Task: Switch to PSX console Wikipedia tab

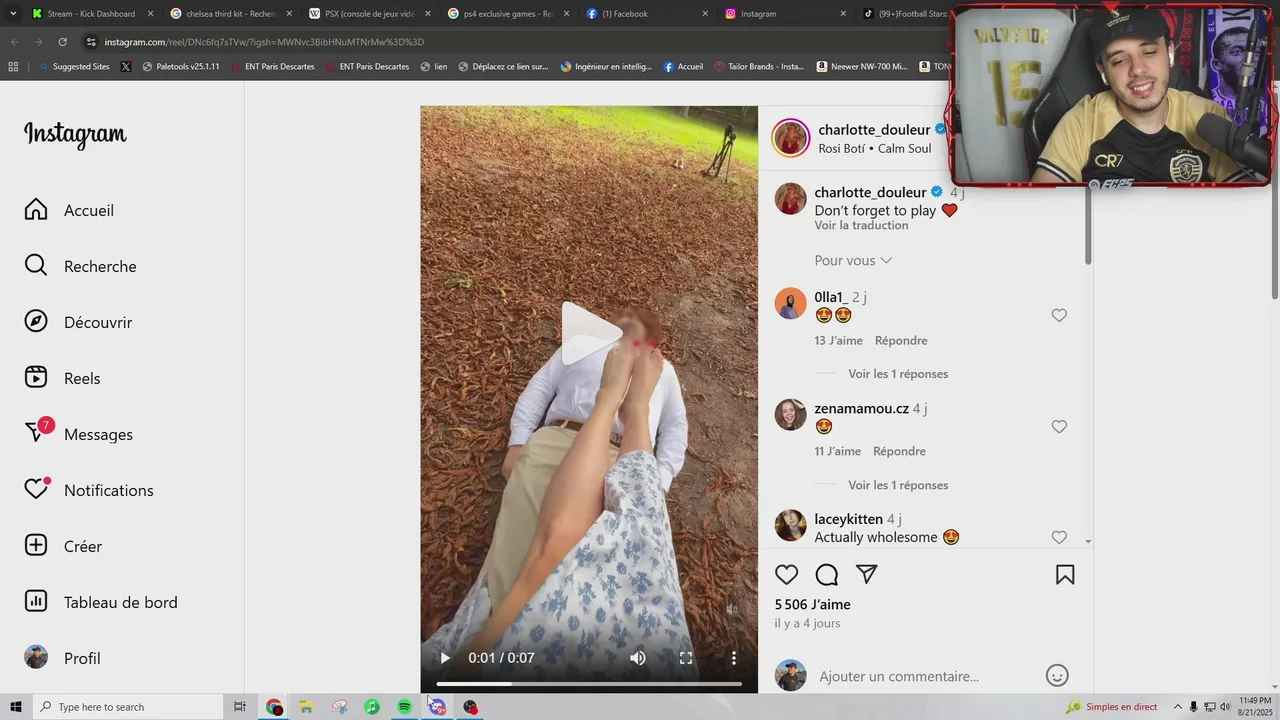Action: coord(369,14)
